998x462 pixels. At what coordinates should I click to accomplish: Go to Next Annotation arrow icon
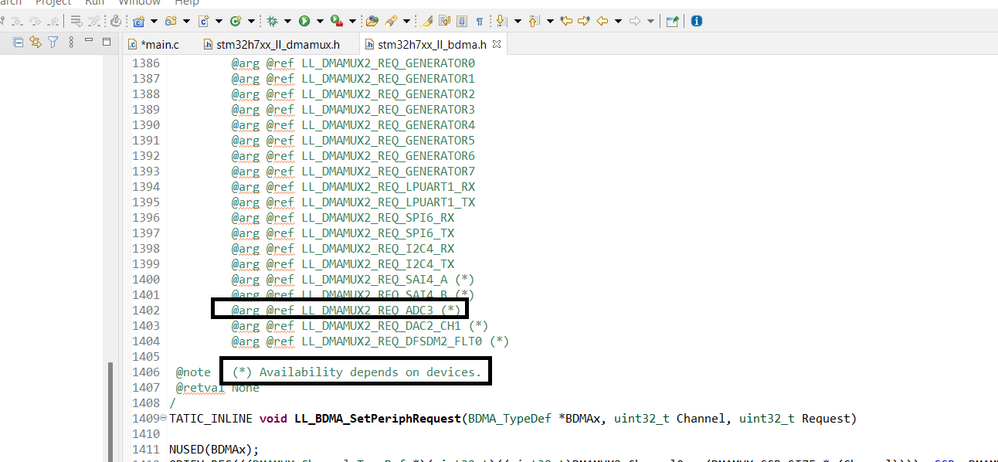coord(501,21)
